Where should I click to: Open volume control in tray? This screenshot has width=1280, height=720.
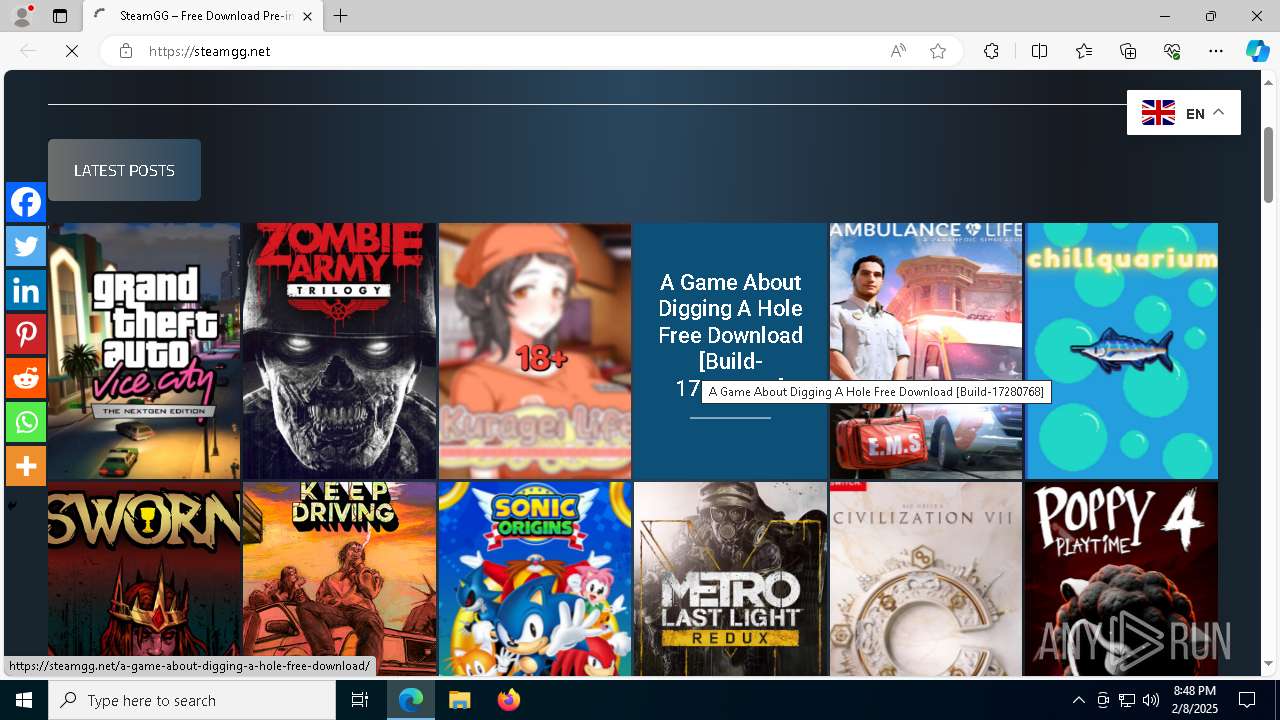pos(1150,700)
